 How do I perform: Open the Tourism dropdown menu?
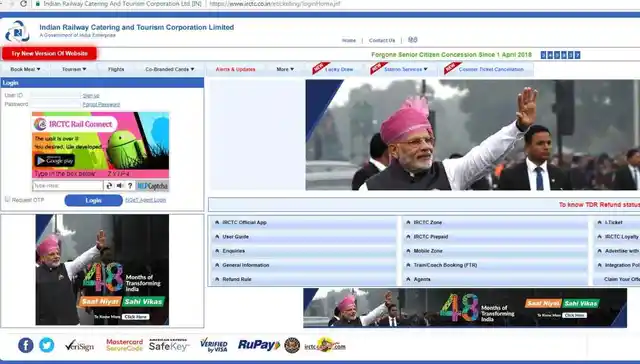coord(74,69)
